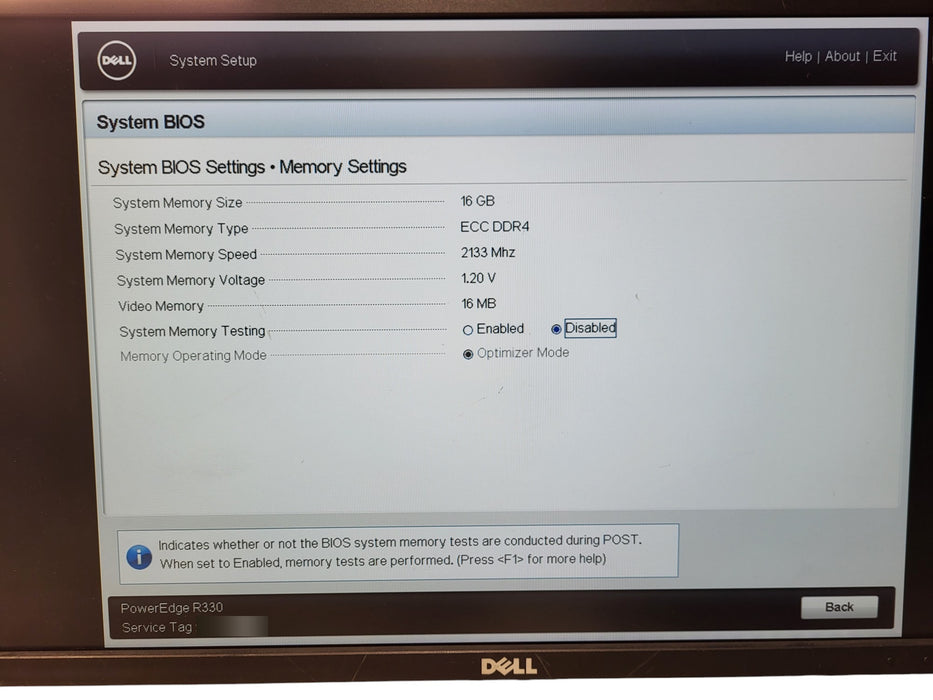
Task: Click the 'System BIOS Settings • Memory Settings' breadcrumb
Action: (x=252, y=167)
